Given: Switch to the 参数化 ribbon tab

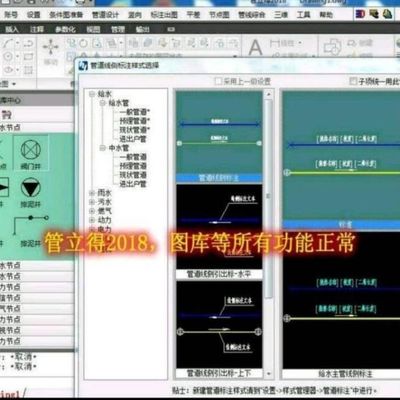Looking at the screenshot, I should click(x=65, y=29).
